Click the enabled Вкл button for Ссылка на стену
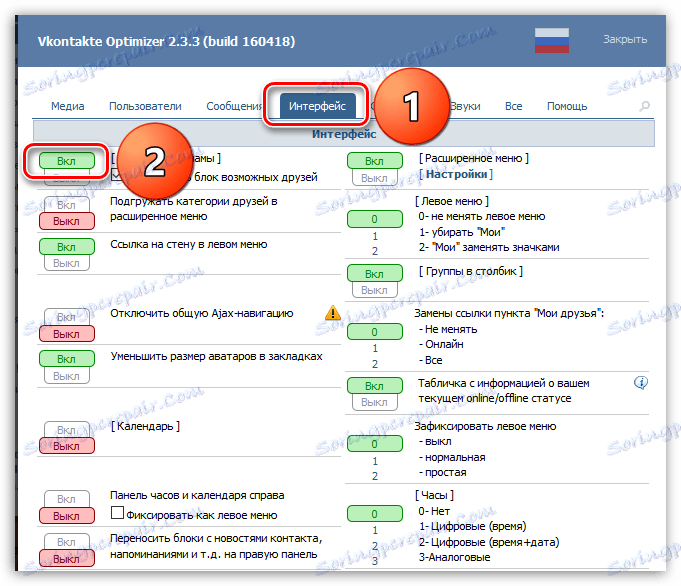681x586 pixels. 67,247
